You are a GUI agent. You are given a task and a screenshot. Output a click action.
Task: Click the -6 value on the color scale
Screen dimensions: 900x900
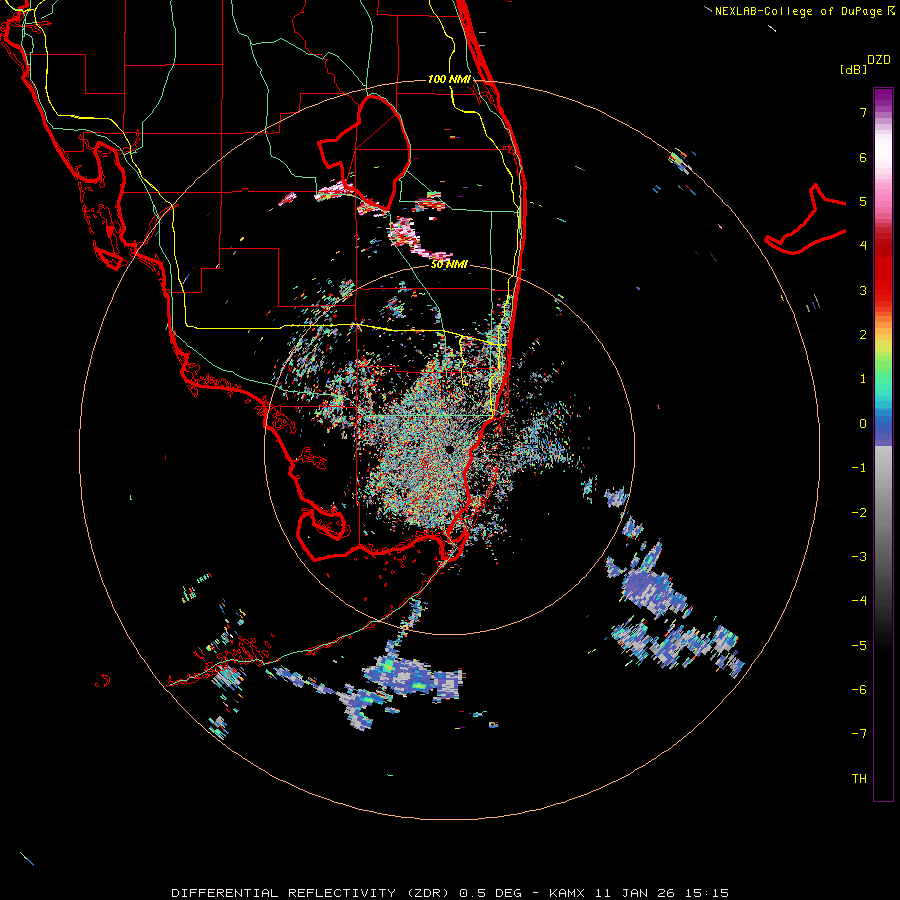pyautogui.click(x=859, y=689)
